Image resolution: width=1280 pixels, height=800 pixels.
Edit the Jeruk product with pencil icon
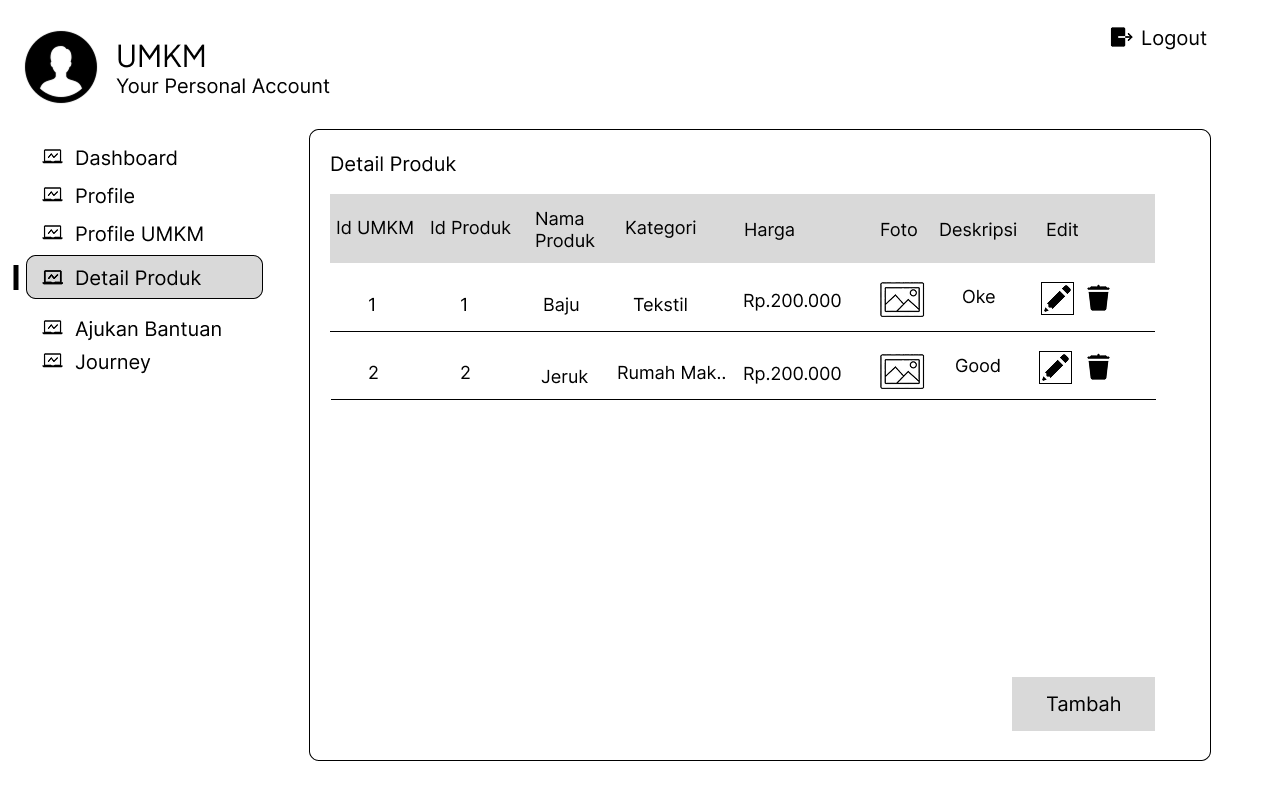pyautogui.click(x=1055, y=367)
